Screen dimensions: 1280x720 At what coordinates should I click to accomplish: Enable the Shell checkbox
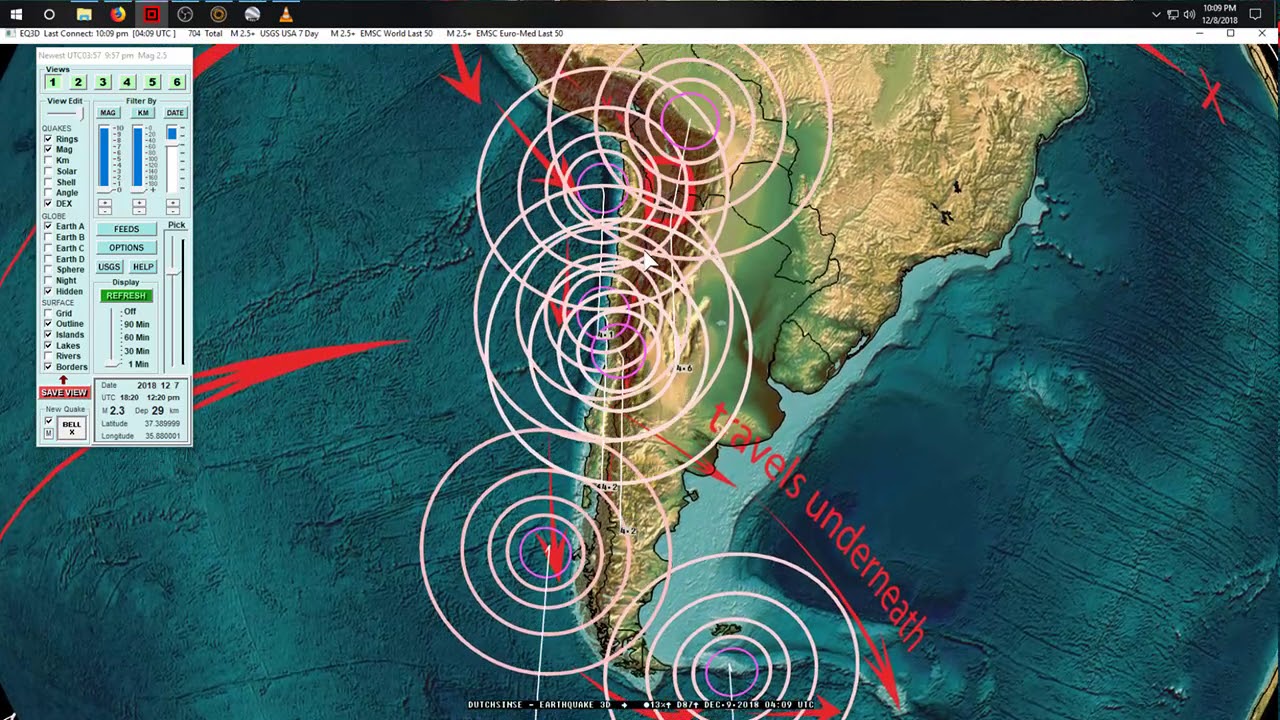point(48,182)
